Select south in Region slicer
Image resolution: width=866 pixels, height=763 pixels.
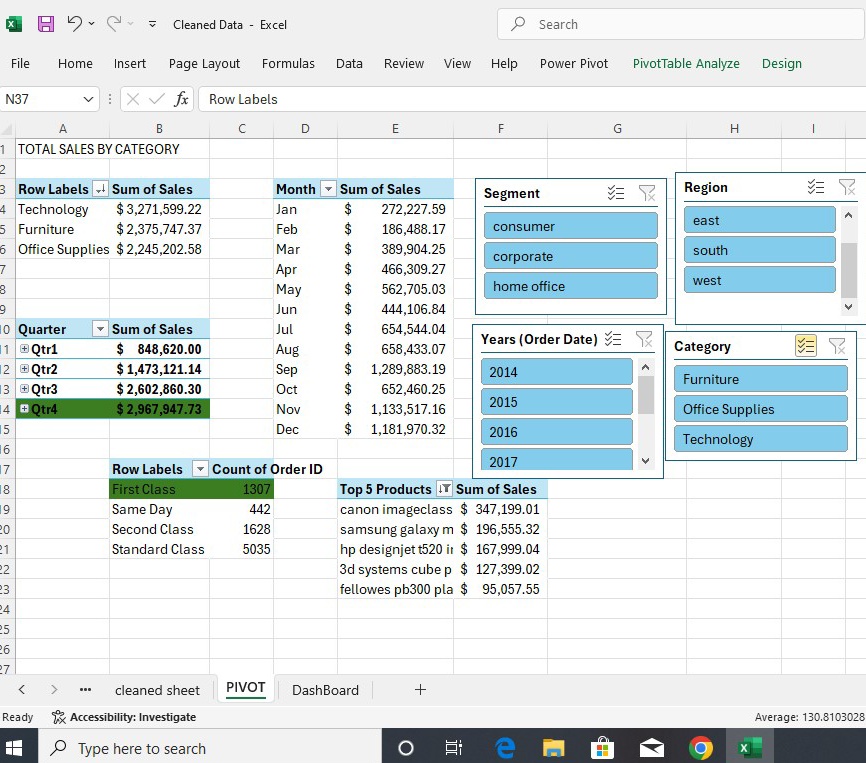759,250
